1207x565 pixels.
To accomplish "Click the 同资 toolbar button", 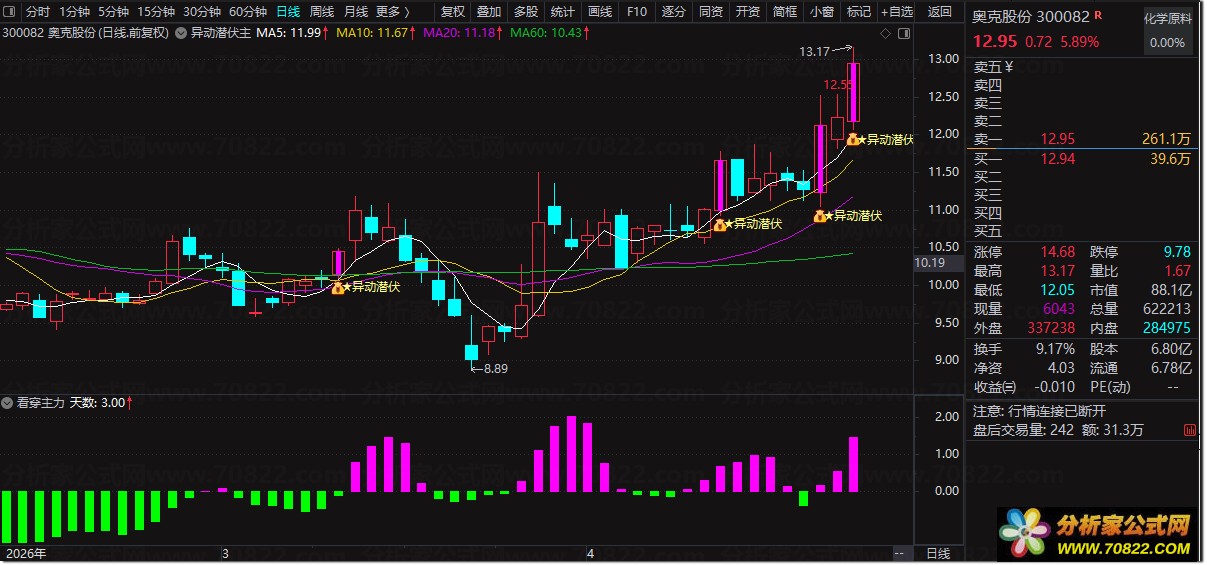I will click(711, 12).
